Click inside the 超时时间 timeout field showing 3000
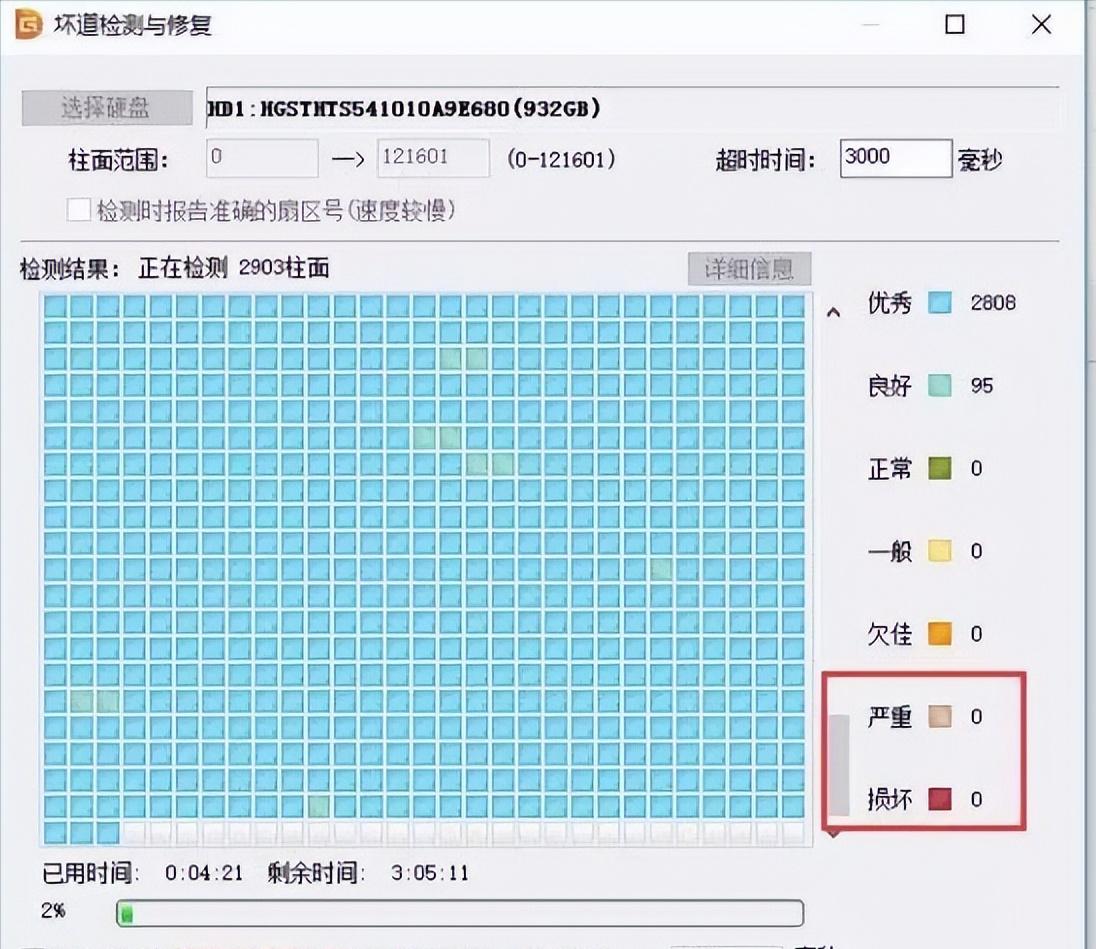 tap(895, 158)
